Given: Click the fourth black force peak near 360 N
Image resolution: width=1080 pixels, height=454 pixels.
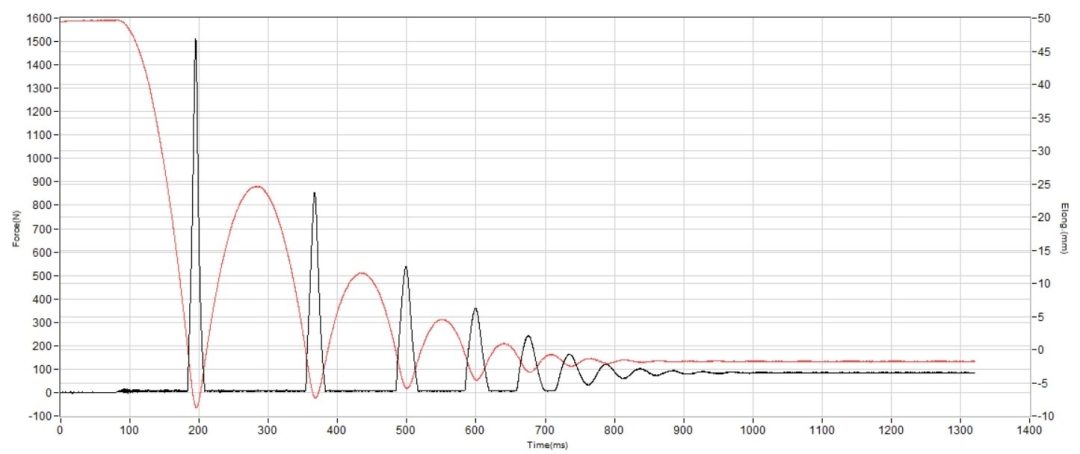Looking at the screenshot, I should coord(475,309).
